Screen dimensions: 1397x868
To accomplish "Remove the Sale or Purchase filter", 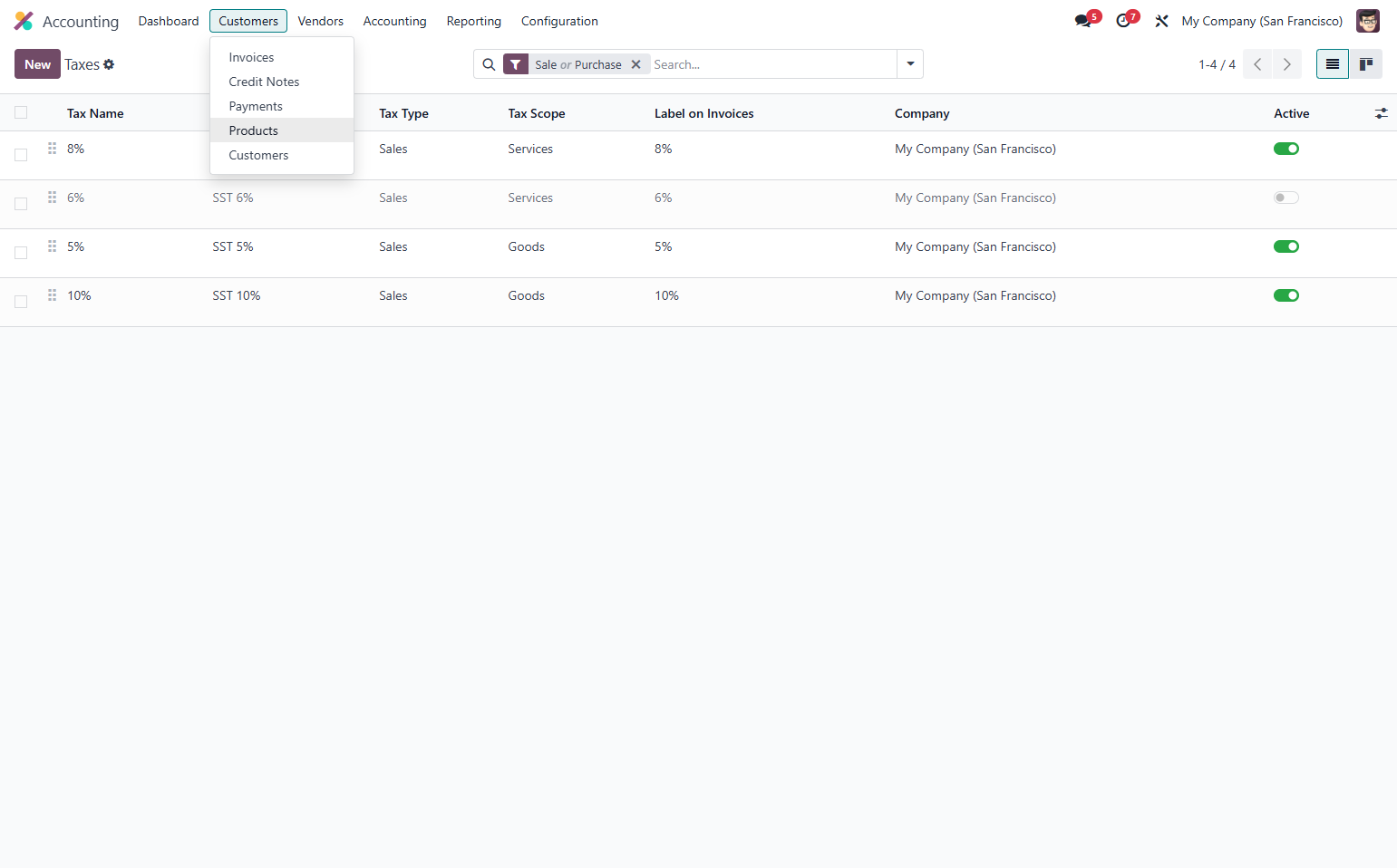I will pos(636,64).
